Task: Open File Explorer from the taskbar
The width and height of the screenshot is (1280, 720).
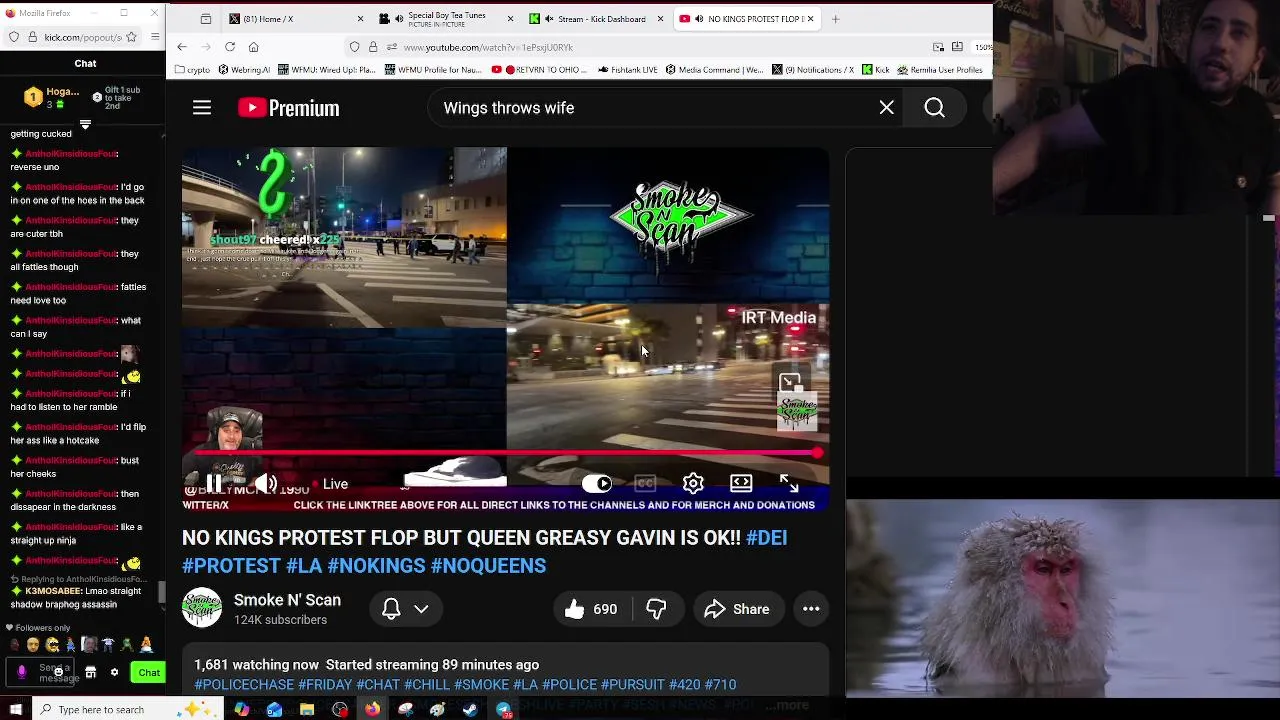Action: pos(307,710)
